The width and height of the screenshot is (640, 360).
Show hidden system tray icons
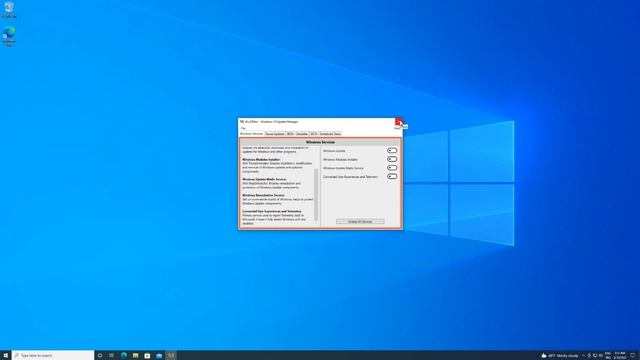583,356
